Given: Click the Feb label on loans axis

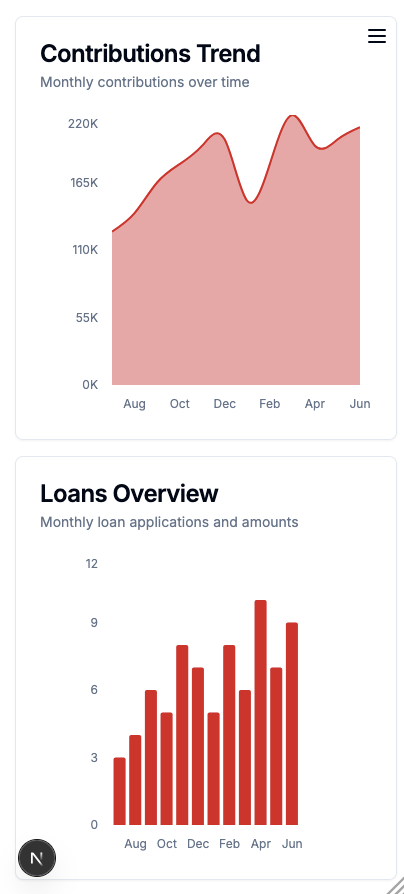Looking at the screenshot, I should (x=229, y=844).
